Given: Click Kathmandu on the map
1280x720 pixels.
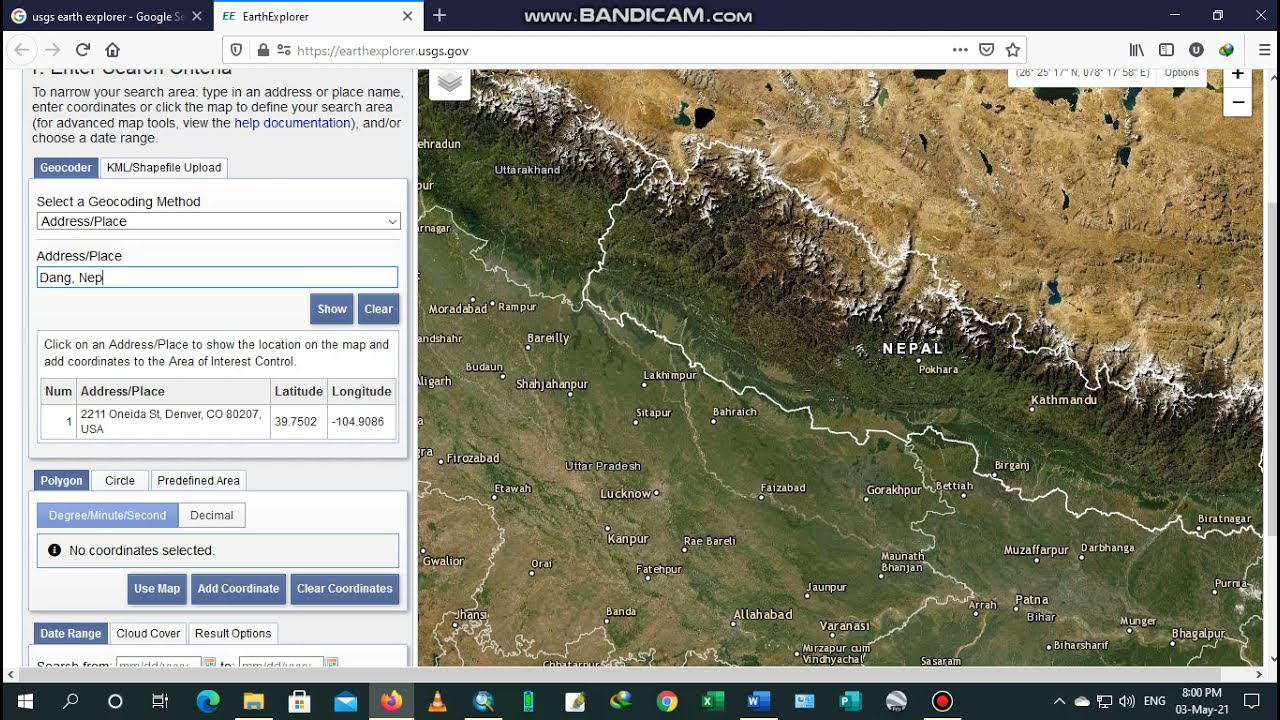Looking at the screenshot, I should point(1064,400).
